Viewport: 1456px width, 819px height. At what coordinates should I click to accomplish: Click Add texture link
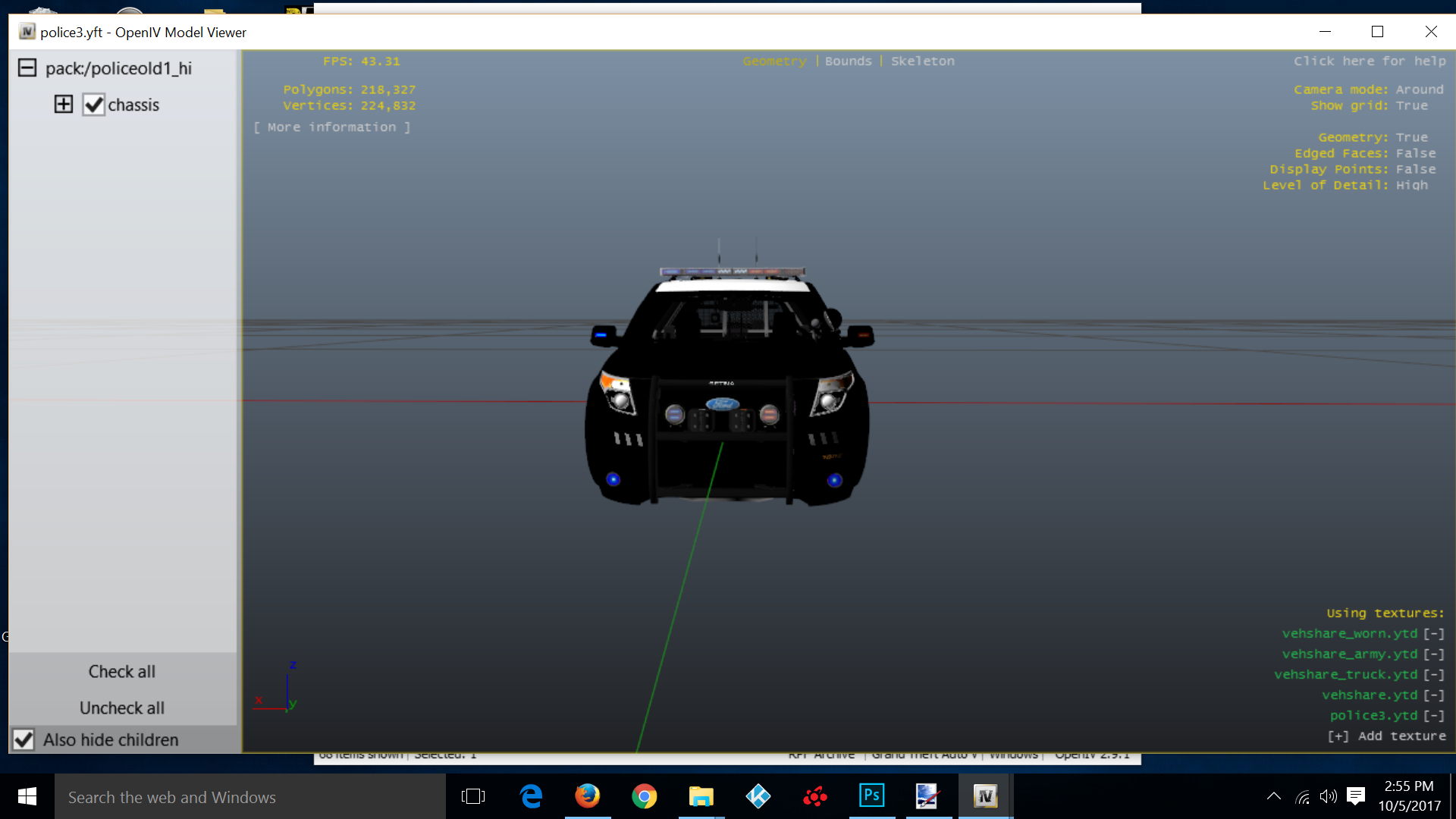point(1386,736)
